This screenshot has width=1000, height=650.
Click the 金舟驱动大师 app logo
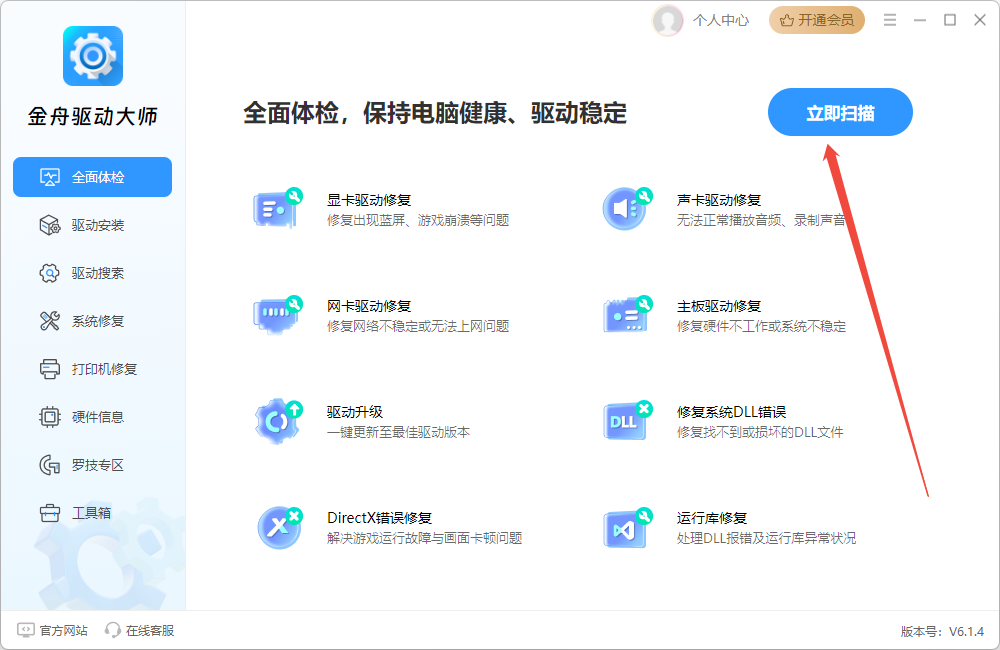(x=92, y=56)
